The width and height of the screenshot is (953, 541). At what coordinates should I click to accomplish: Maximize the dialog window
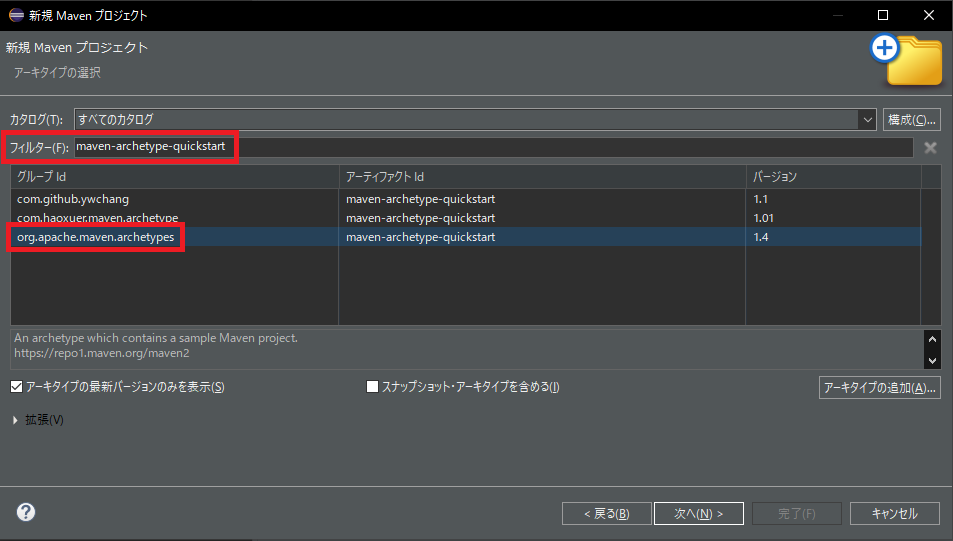click(x=883, y=15)
